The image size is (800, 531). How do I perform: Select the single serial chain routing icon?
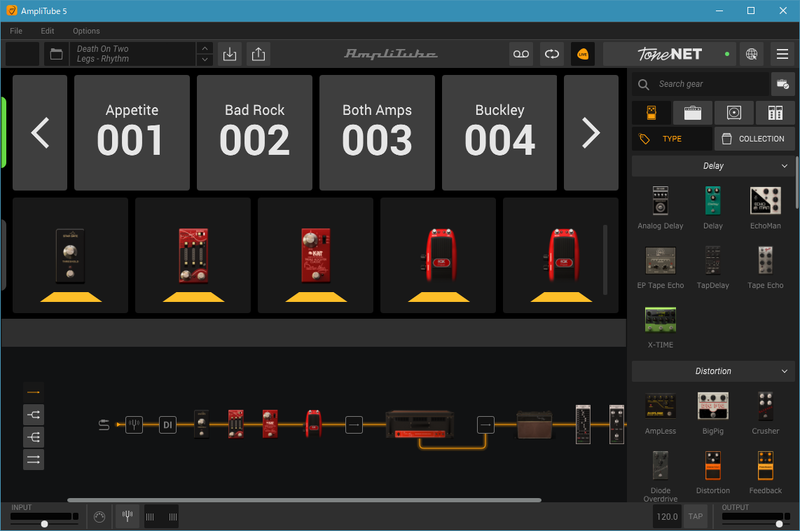(33, 392)
